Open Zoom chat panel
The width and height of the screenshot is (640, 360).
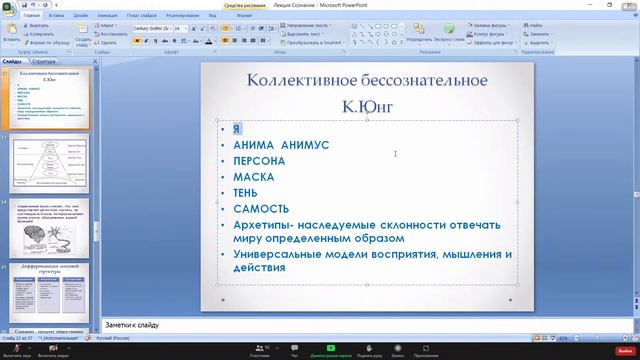(x=294, y=351)
